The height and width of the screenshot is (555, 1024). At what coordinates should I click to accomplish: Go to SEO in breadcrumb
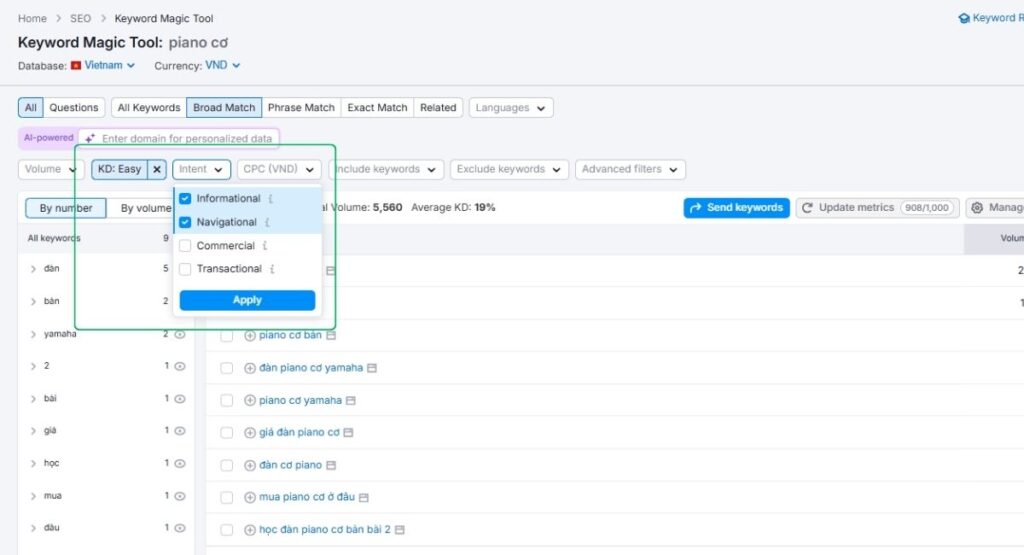tap(80, 18)
